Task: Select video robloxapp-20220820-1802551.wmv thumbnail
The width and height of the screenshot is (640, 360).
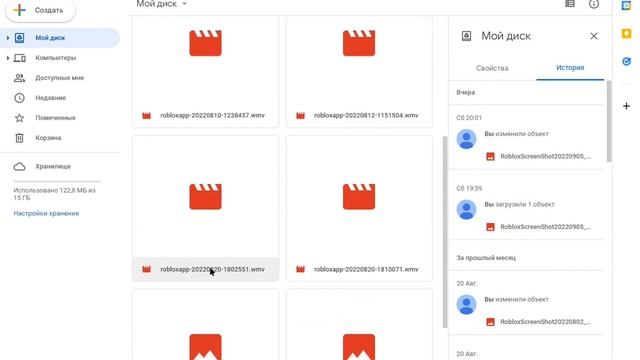Action: pyautogui.click(x=205, y=197)
